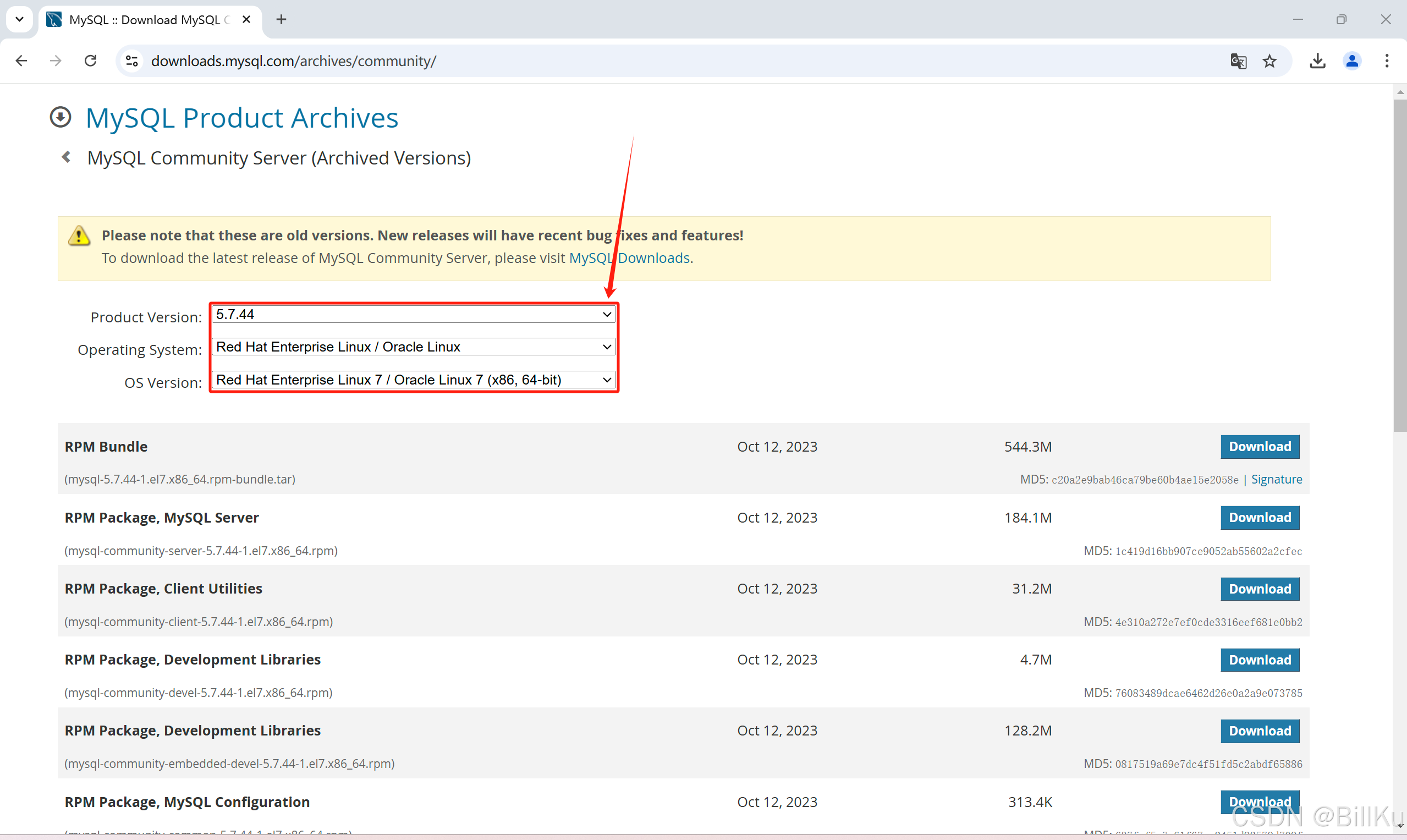Go back to the previous page

coord(21,61)
